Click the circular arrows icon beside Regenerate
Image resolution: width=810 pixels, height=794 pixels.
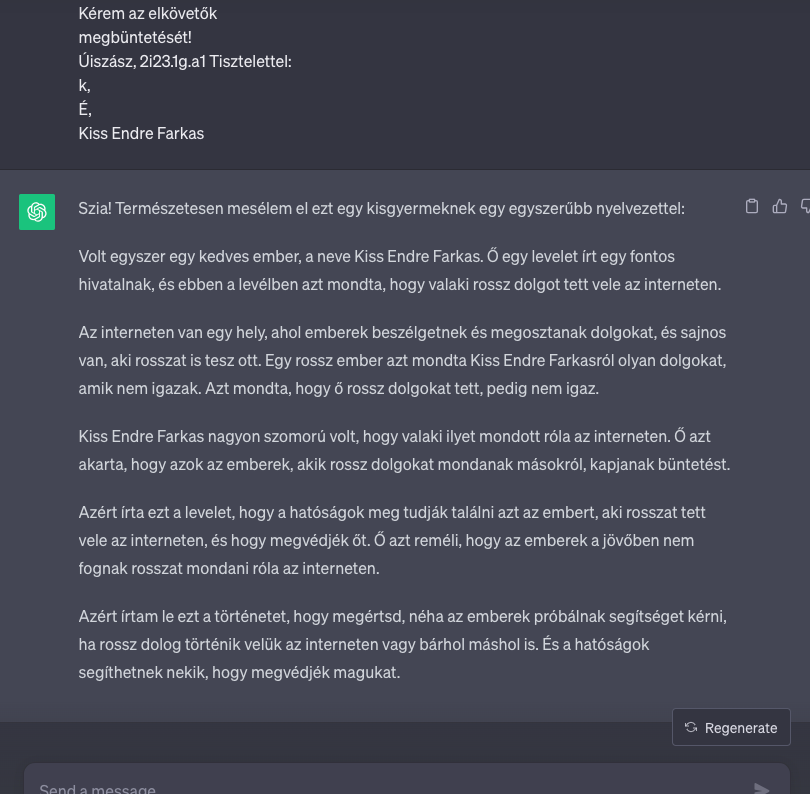pyautogui.click(x=691, y=727)
